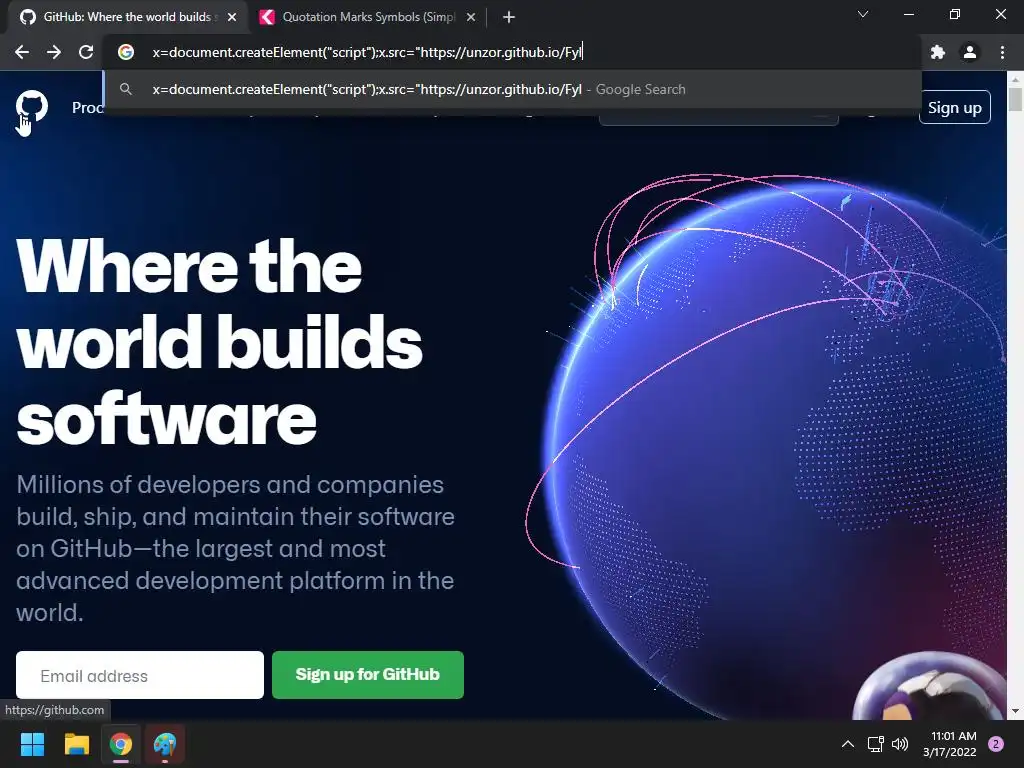Open a new tab with plus button
Viewport: 1024px width, 768px height.
pyautogui.click(x=509, y=17)
